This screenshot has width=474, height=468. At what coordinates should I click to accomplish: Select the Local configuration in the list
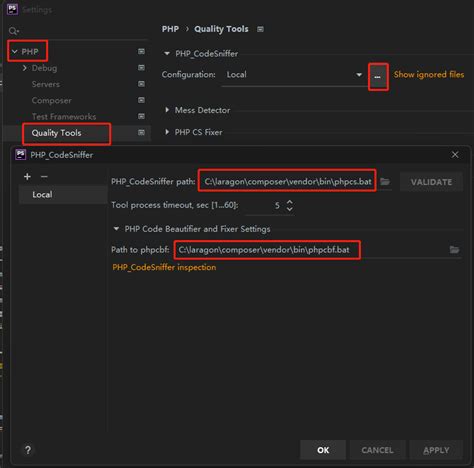click(x=63, y=195)
